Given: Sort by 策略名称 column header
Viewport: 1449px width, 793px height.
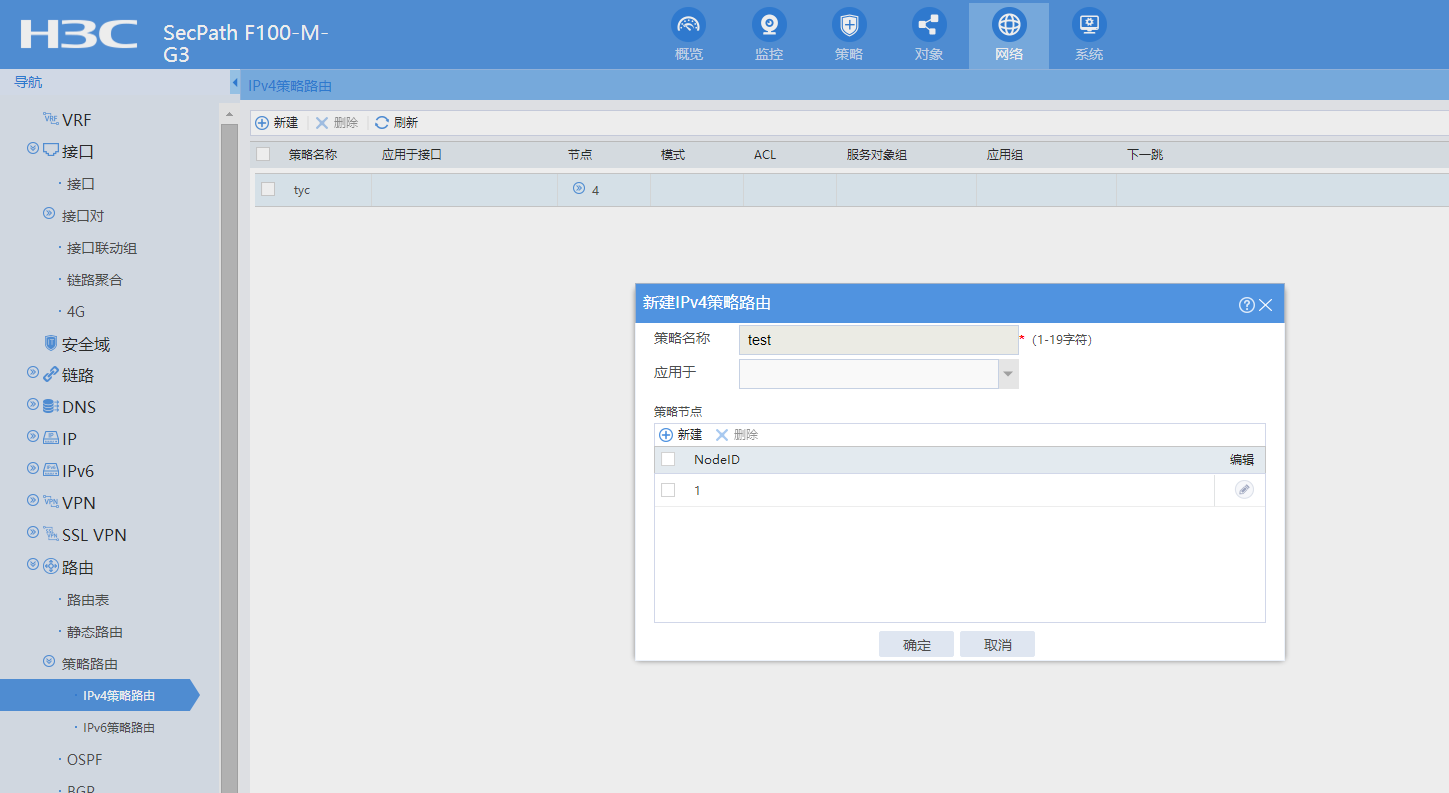Looking at the screenshot, I should (313, 155).
